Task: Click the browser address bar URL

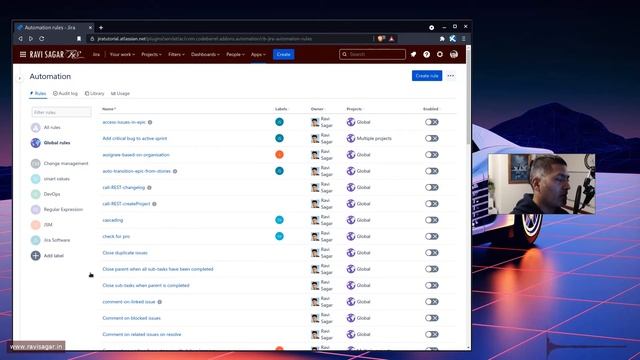Action: coord(205,39)
